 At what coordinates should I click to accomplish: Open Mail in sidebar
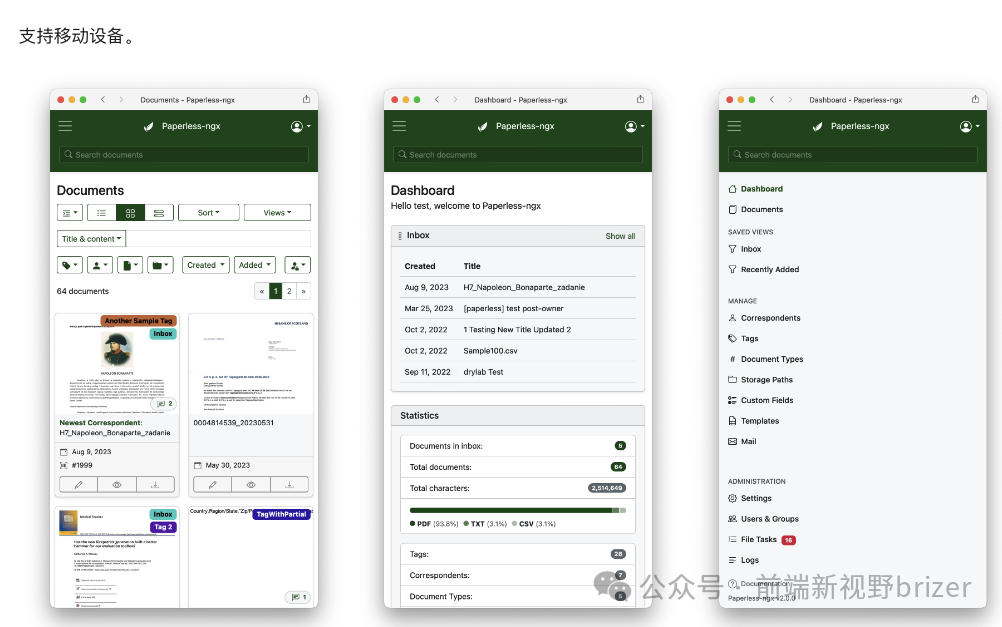[x=742, y=442]
